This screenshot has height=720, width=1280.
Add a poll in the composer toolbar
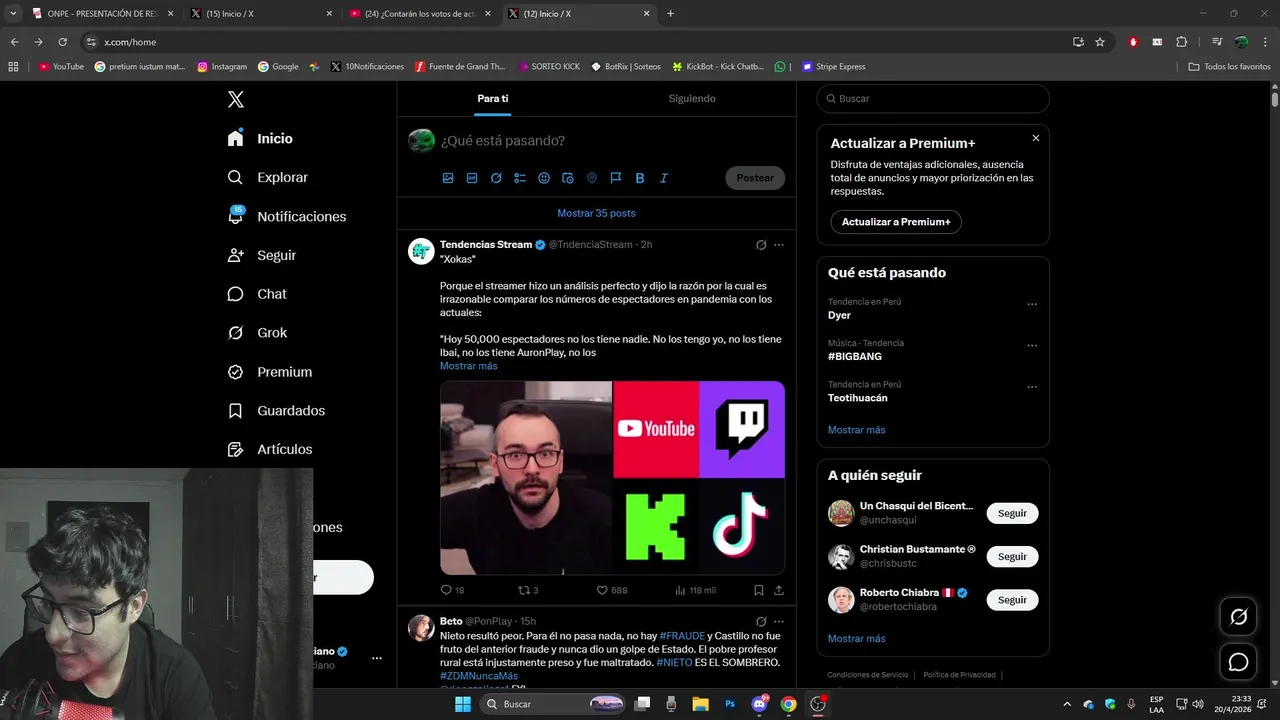(x=520, y=178)
